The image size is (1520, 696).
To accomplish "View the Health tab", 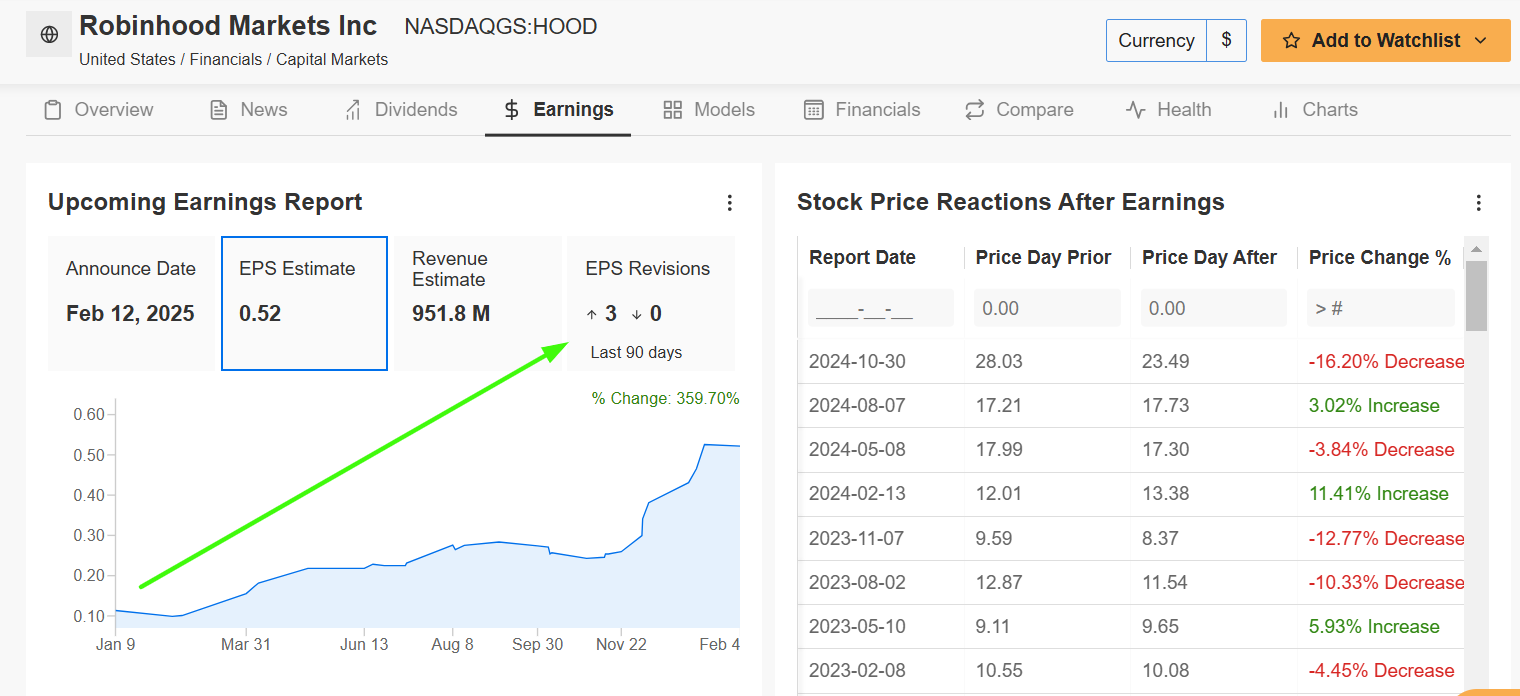I will click(x=1168, y=110).
